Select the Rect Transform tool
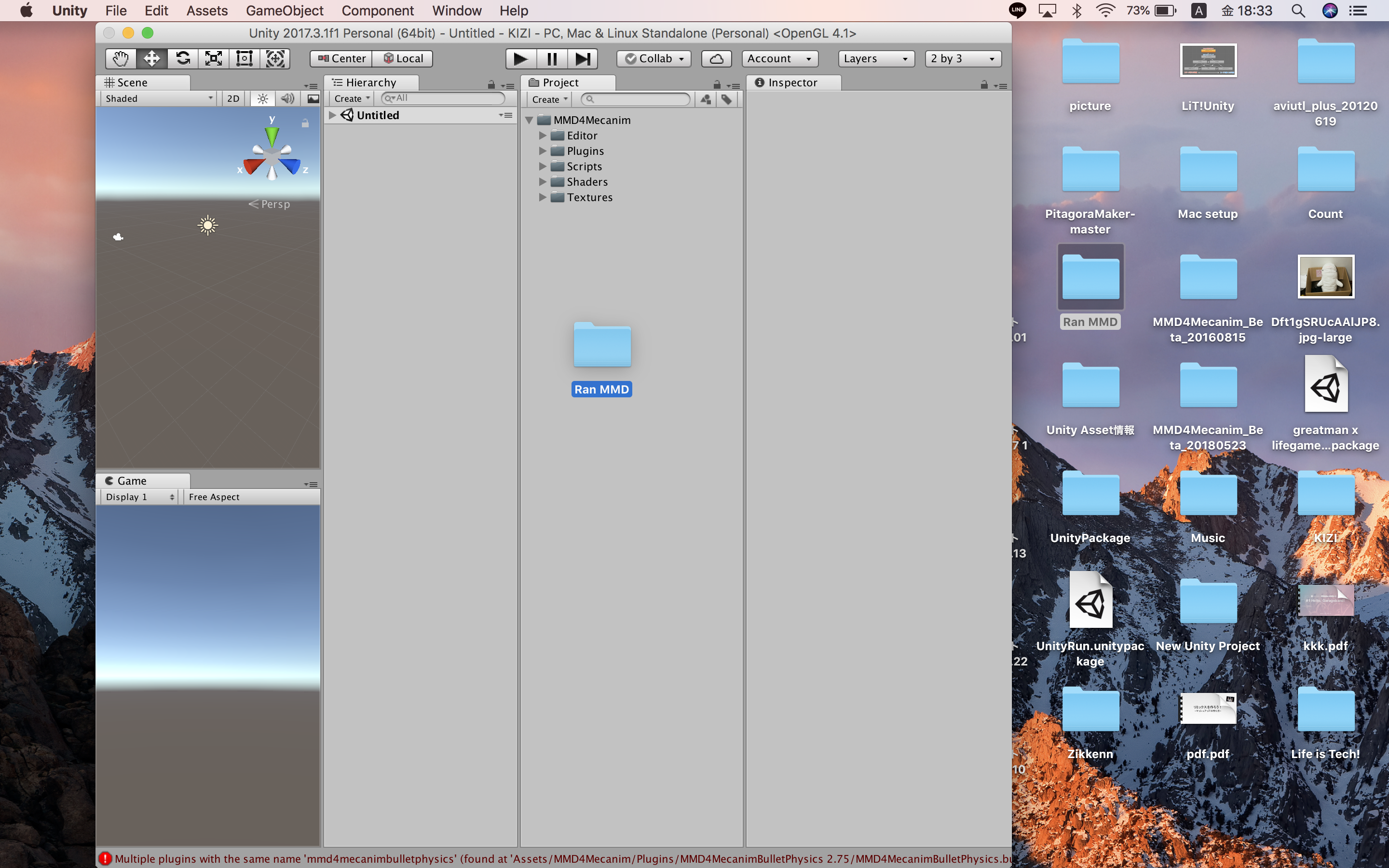This screenshot has width=1389, height=868. point(245,58)
